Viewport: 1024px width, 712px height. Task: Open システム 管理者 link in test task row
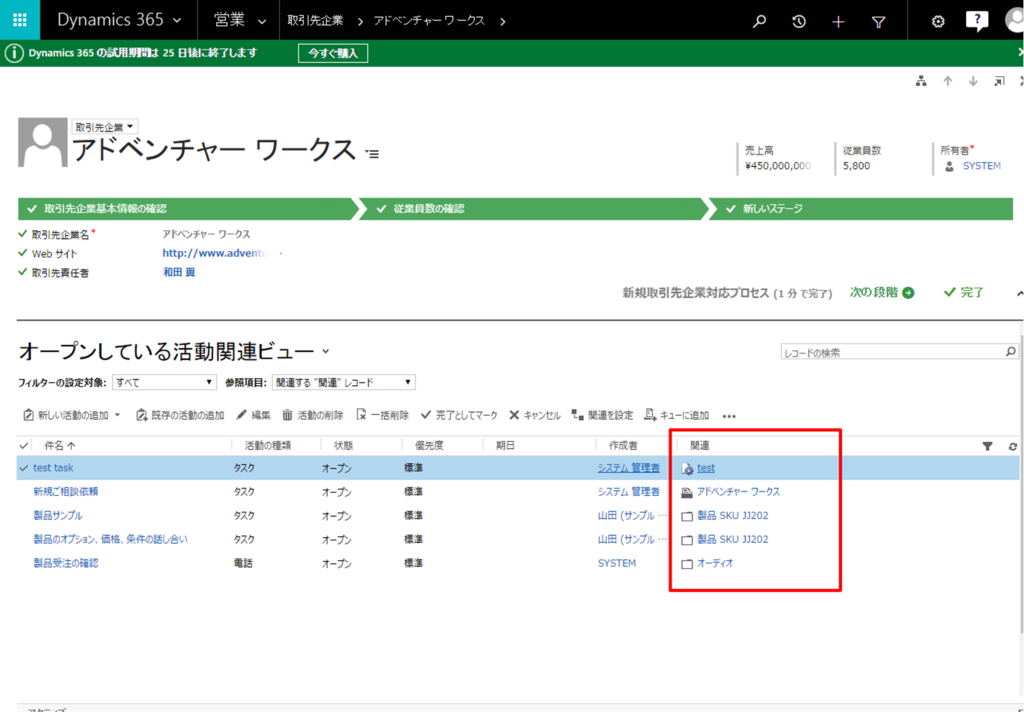[x=628, y=468]
